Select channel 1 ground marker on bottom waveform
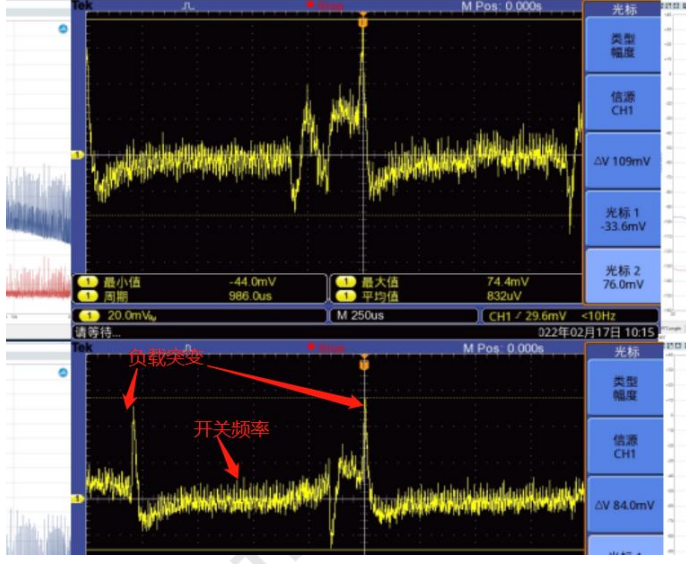 click(77, 498)
